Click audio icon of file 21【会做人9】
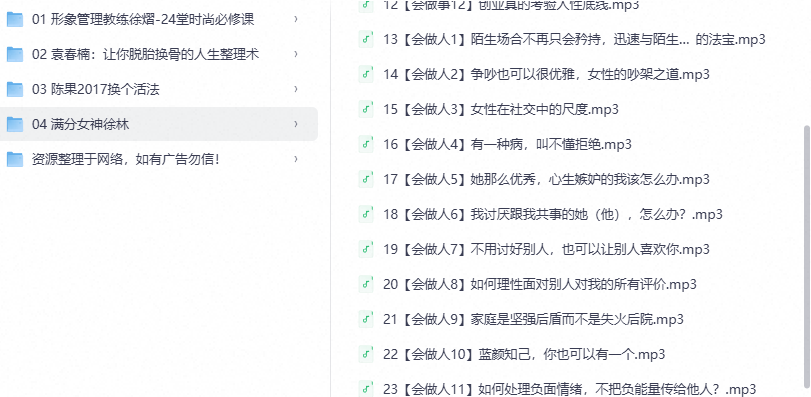 pos(366,319)
